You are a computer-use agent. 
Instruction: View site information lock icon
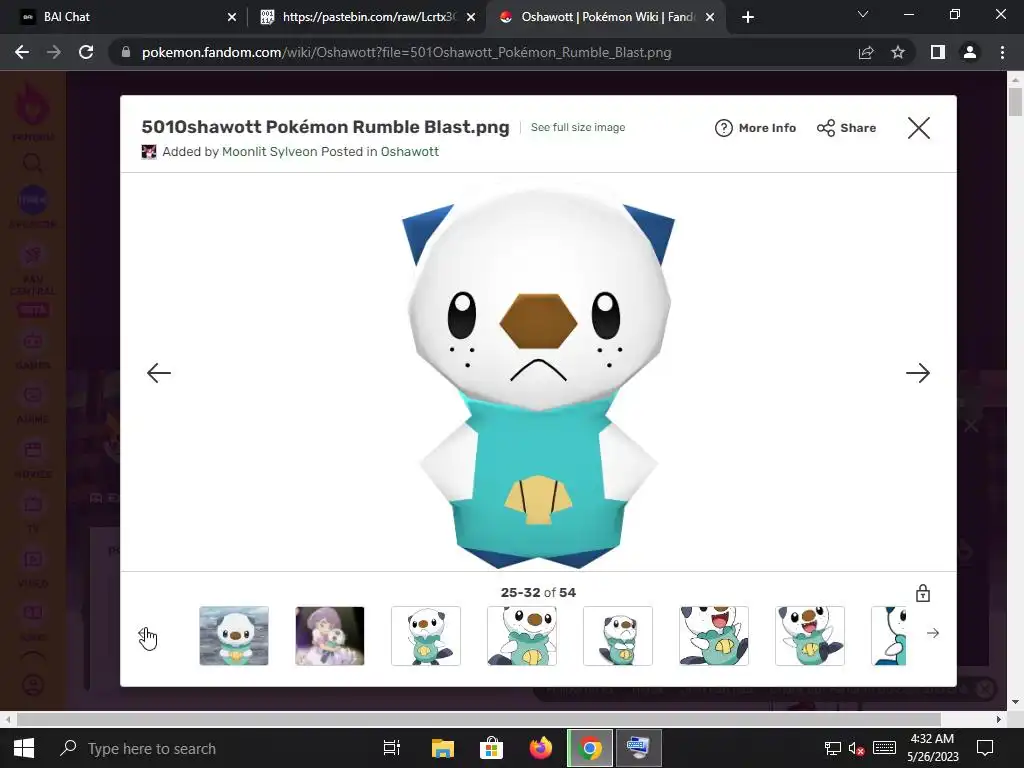125,52
